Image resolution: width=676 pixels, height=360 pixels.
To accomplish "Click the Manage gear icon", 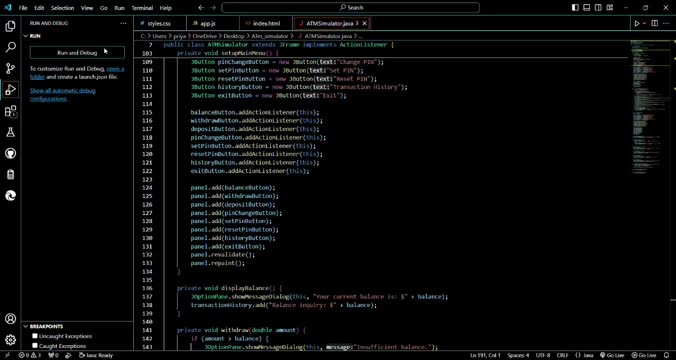I will 10,340.
